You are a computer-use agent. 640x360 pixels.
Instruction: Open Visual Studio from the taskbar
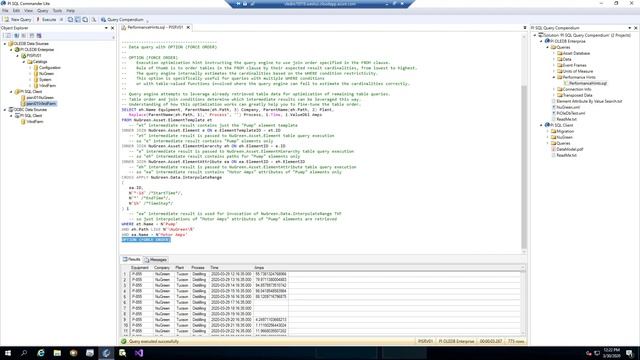139,353
